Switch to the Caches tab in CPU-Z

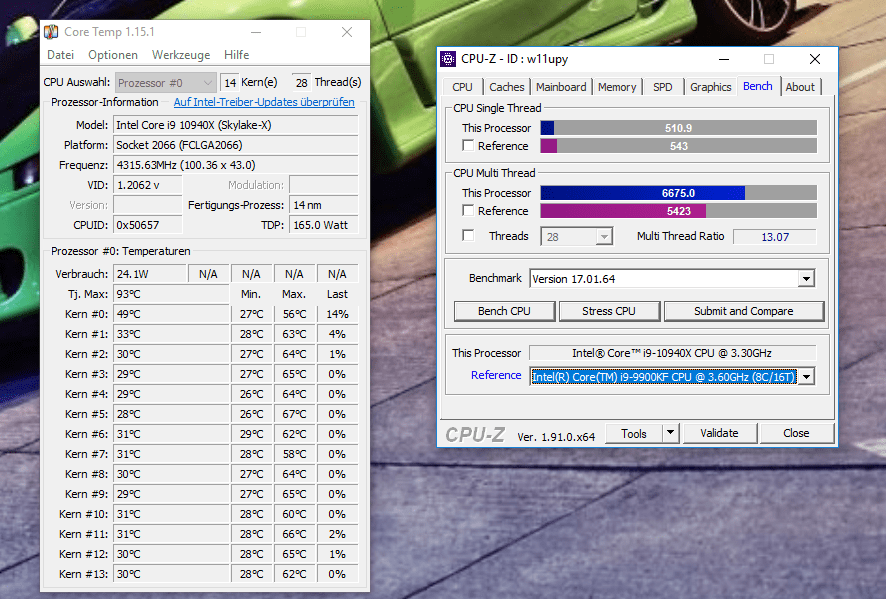pyautogui.click(x=506, y=87)
